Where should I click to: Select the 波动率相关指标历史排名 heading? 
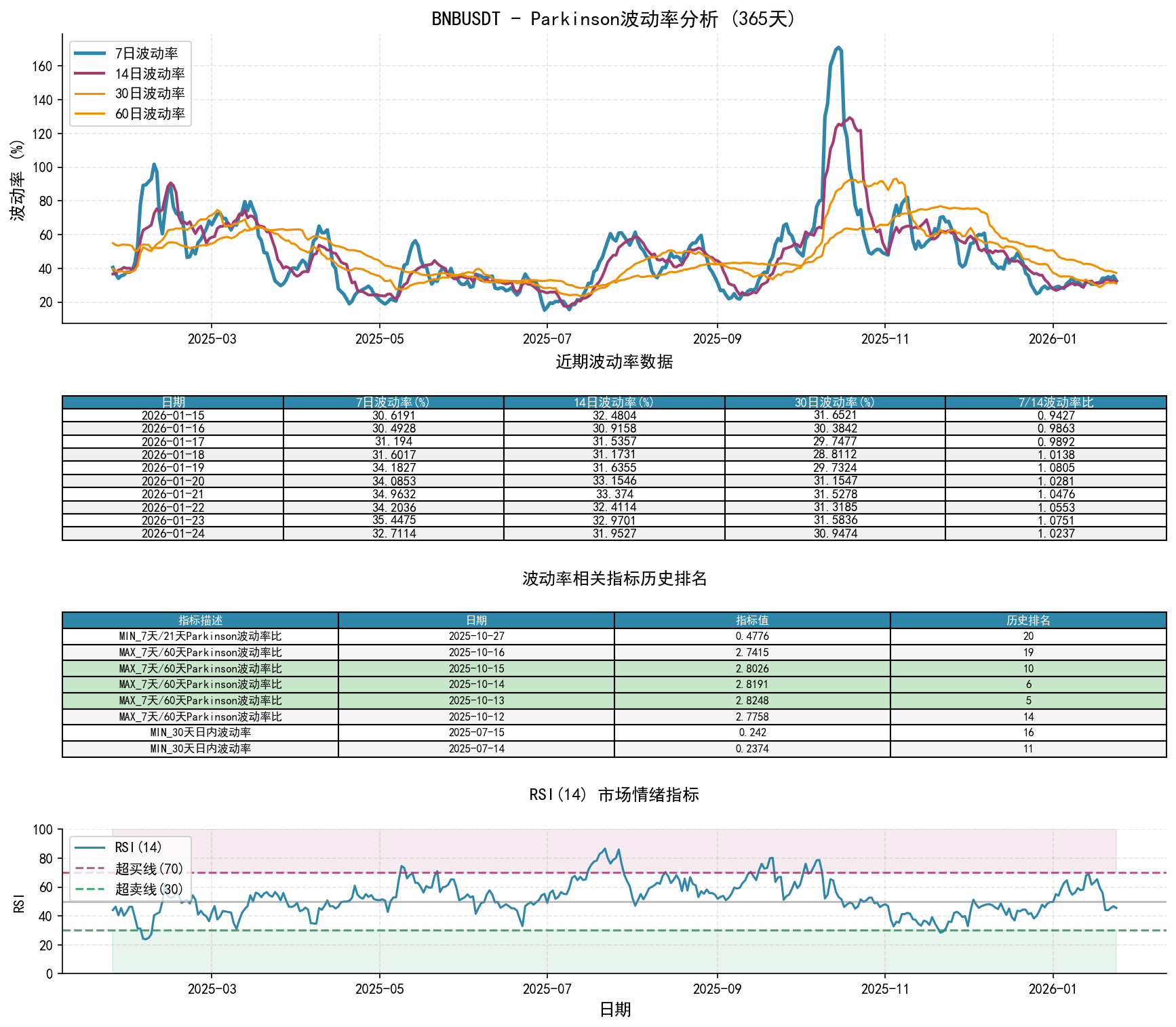pyautogui.click(x=614, y=578)
